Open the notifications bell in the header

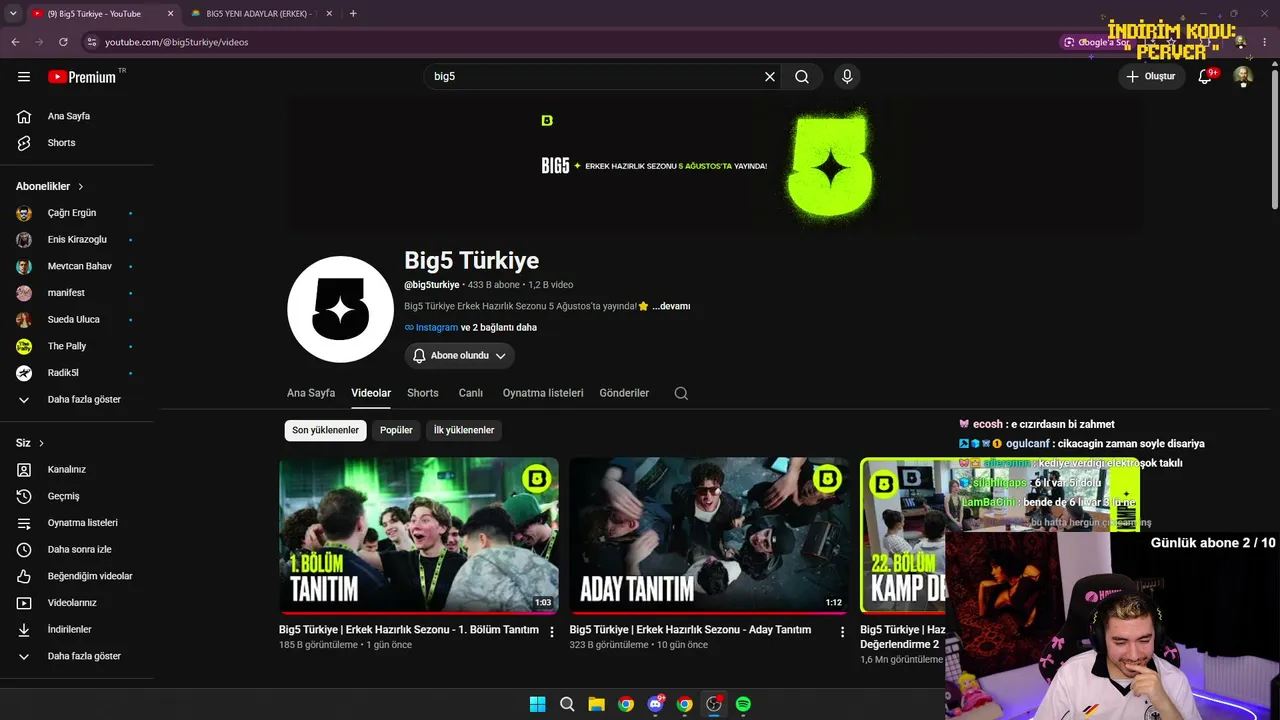[1205, 77]
